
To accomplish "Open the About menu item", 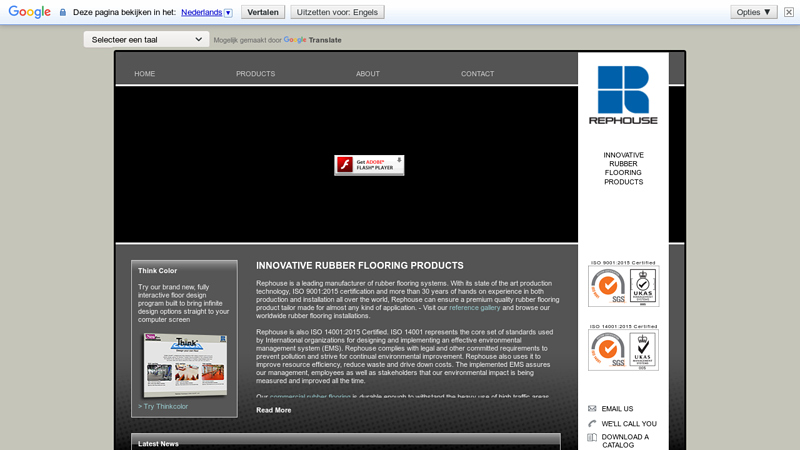I will [x=368, y=74].
